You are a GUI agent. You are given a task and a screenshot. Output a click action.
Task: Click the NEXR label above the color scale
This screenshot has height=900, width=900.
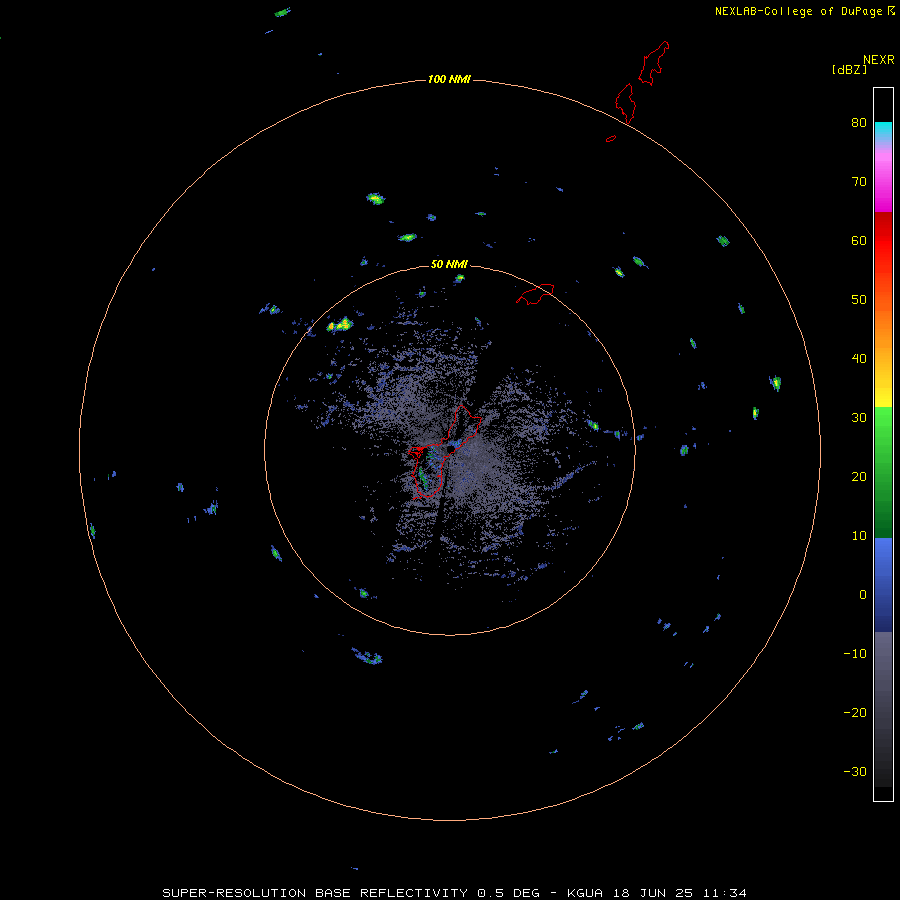point(878,60)
